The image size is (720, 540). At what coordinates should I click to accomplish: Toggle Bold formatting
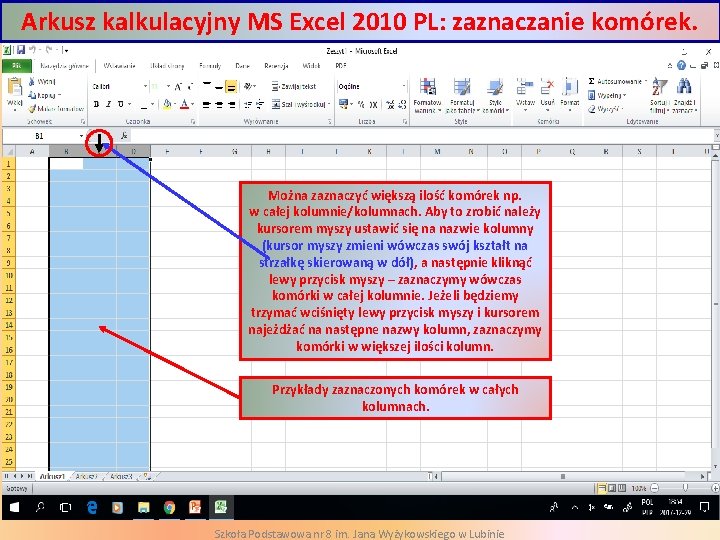point(96,105)
